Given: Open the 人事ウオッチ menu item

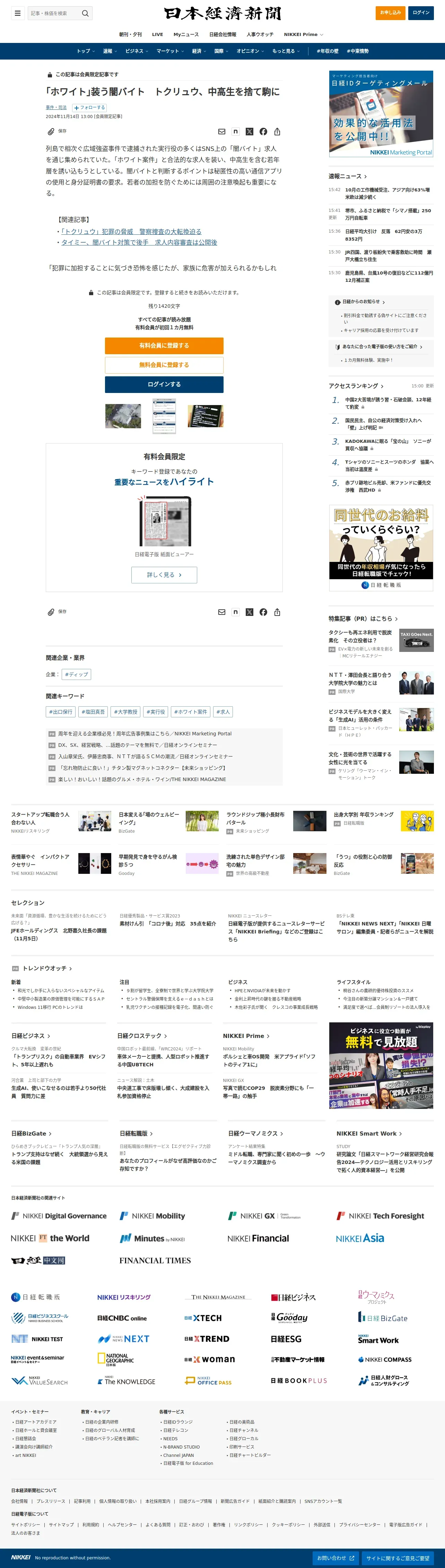Looking at the screenshot, I should pos(260,34).
